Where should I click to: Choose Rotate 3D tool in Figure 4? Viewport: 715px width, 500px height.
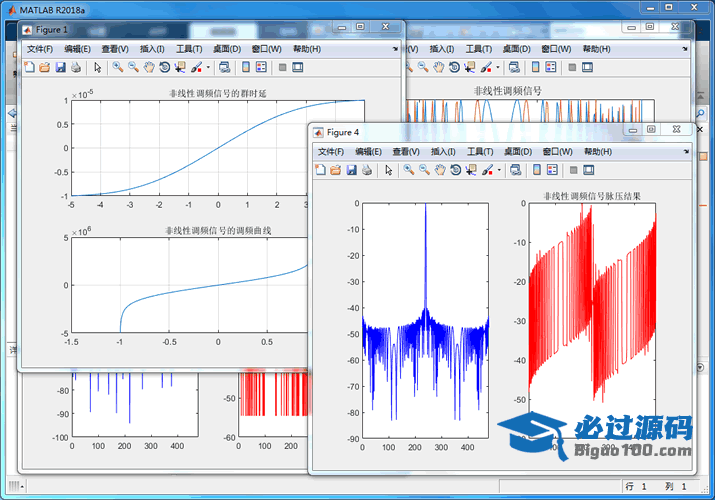click(456, 170)
